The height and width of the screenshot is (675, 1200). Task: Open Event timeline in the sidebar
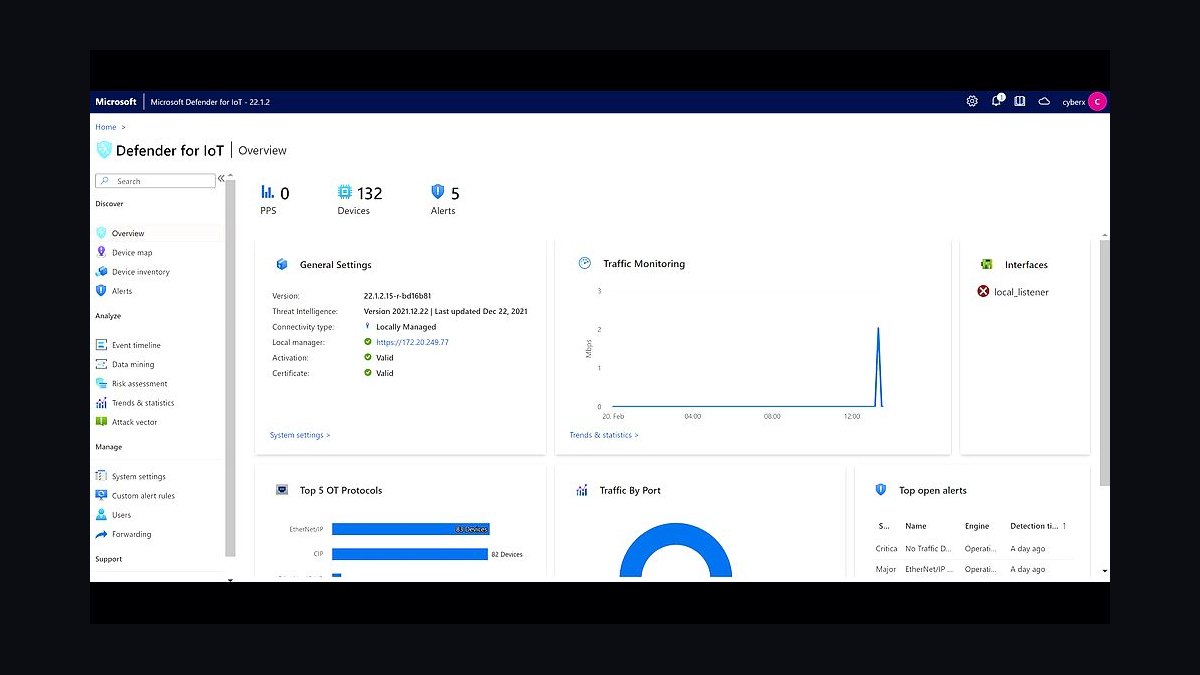click(128, 345)
